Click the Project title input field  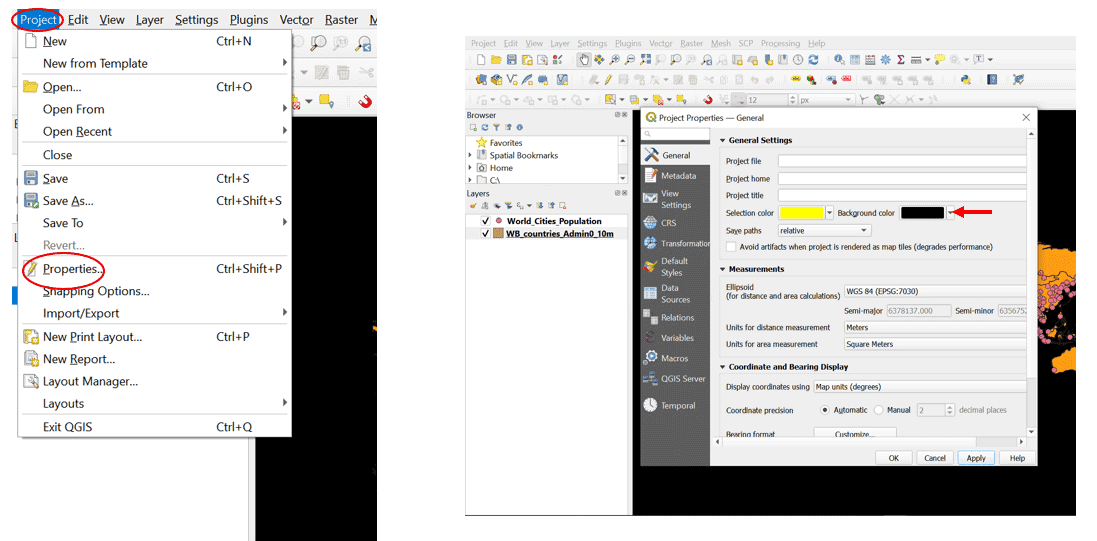click(x=903, y=195)
